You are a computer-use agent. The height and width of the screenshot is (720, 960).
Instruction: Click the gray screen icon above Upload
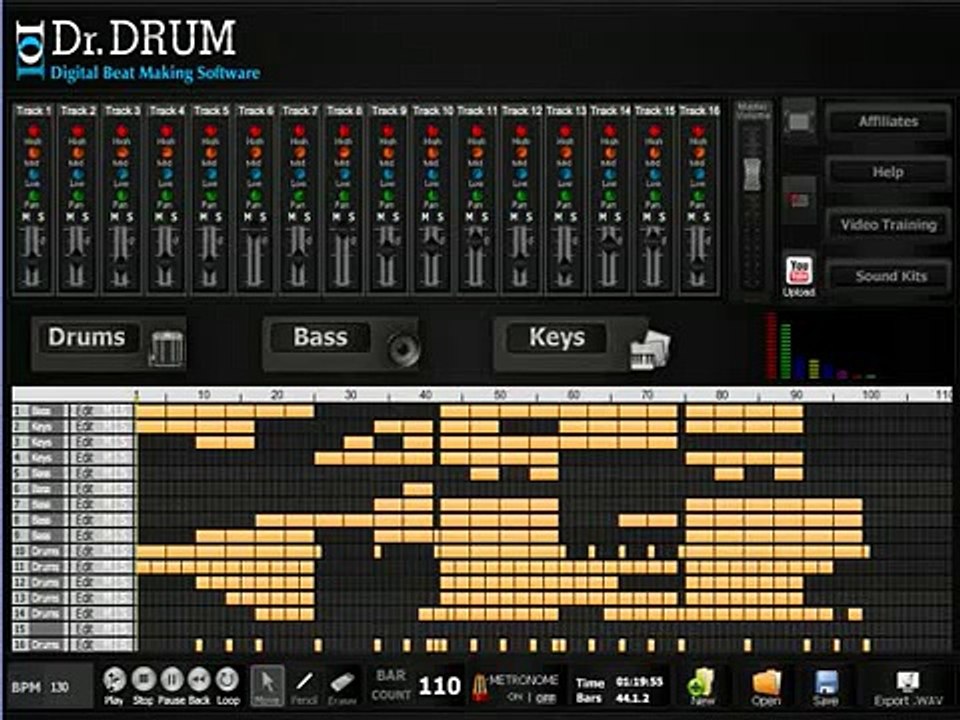tap(799, 121)
